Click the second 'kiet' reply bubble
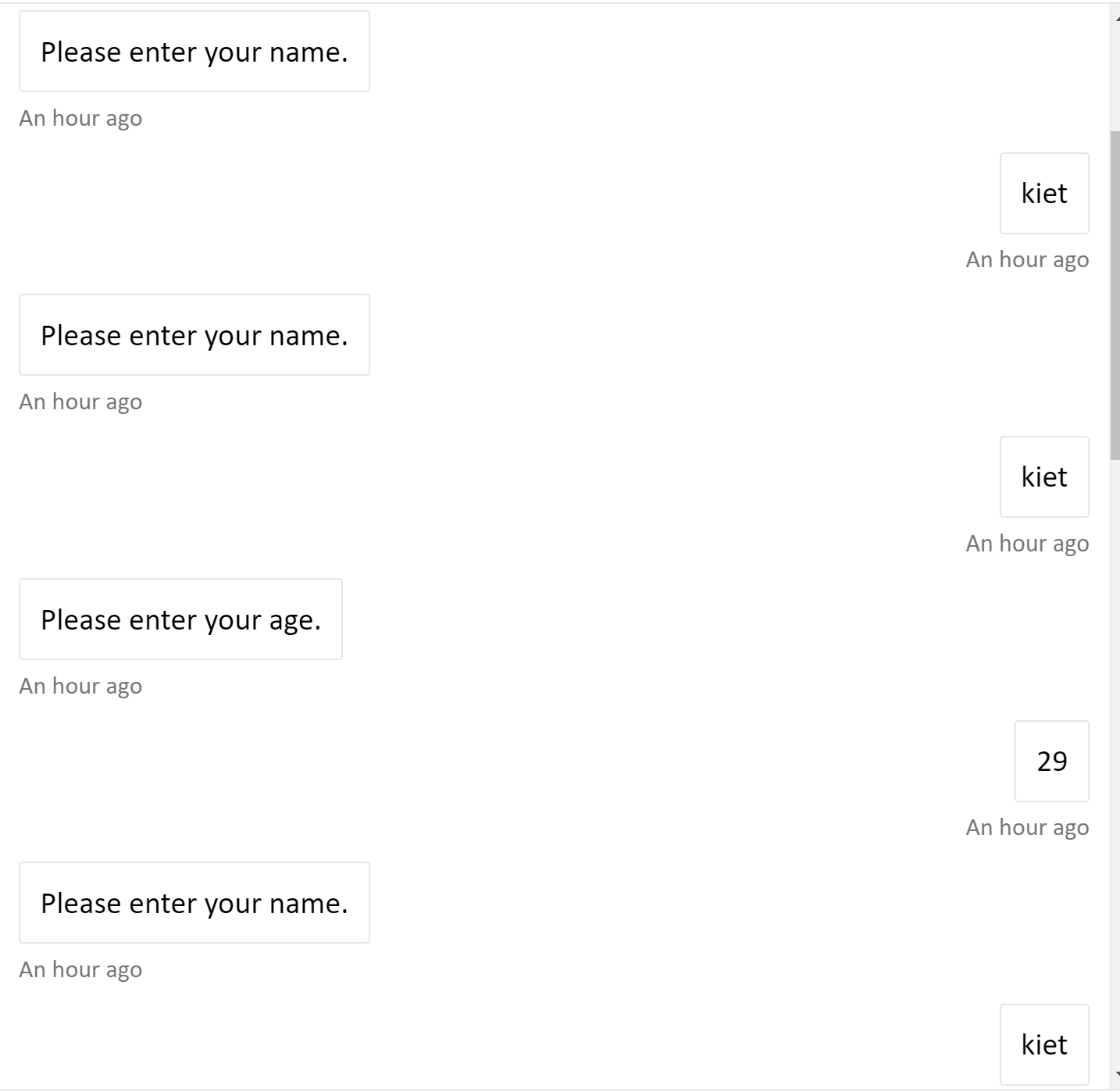 pos(1044,476)
